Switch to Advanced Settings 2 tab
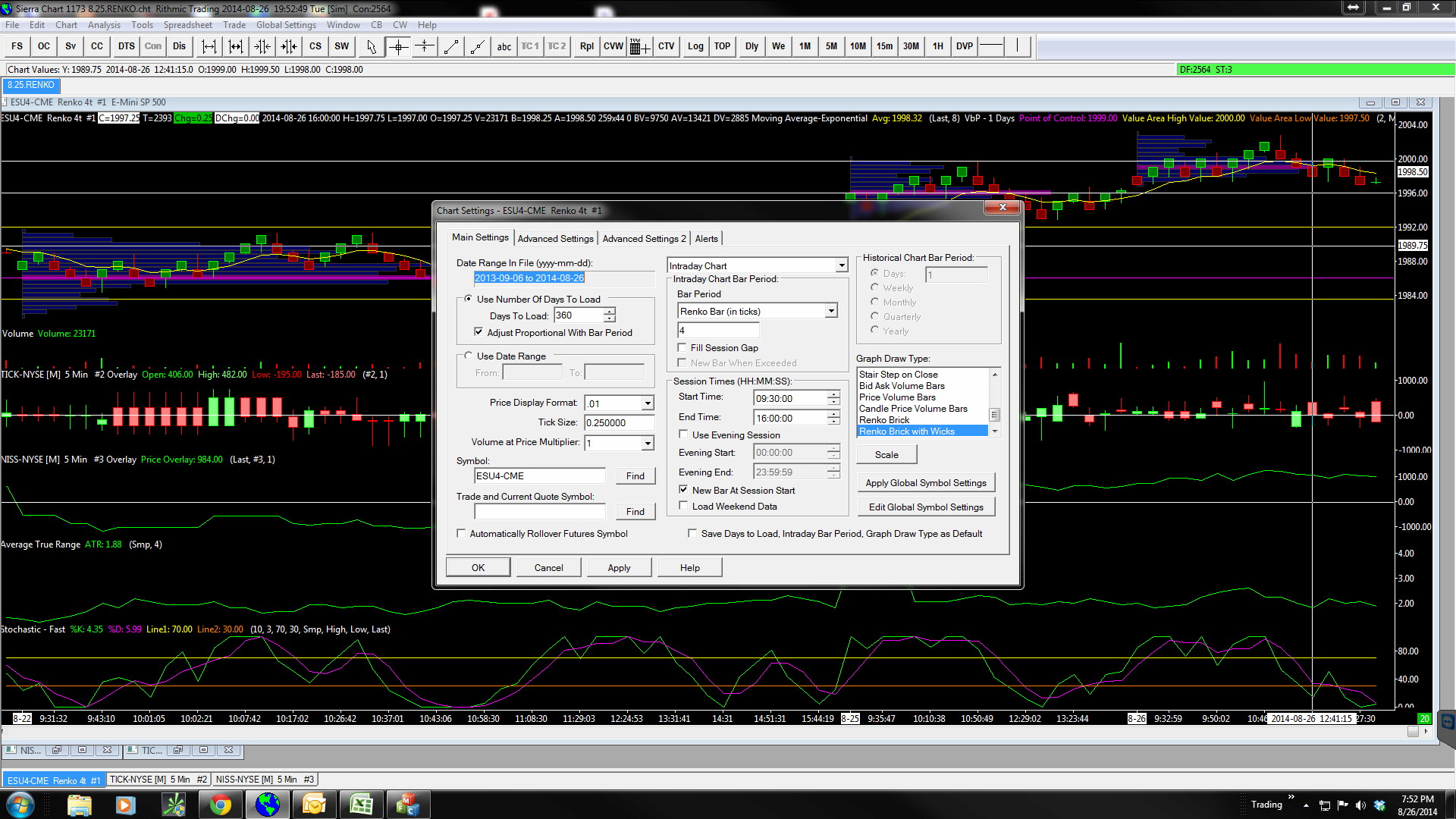 point(644,238)
